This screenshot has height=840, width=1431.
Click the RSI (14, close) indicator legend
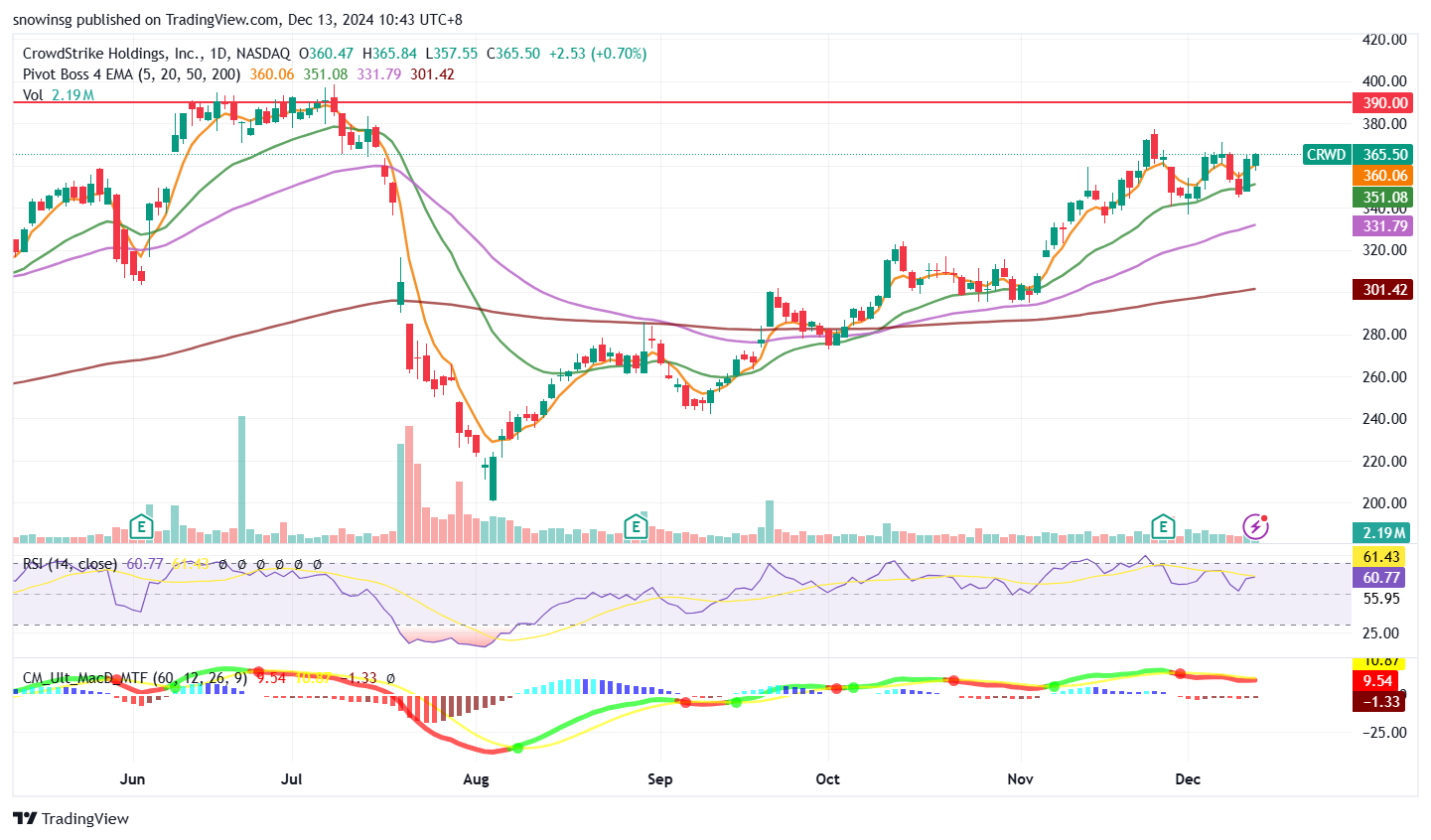[x=70, y=564]
